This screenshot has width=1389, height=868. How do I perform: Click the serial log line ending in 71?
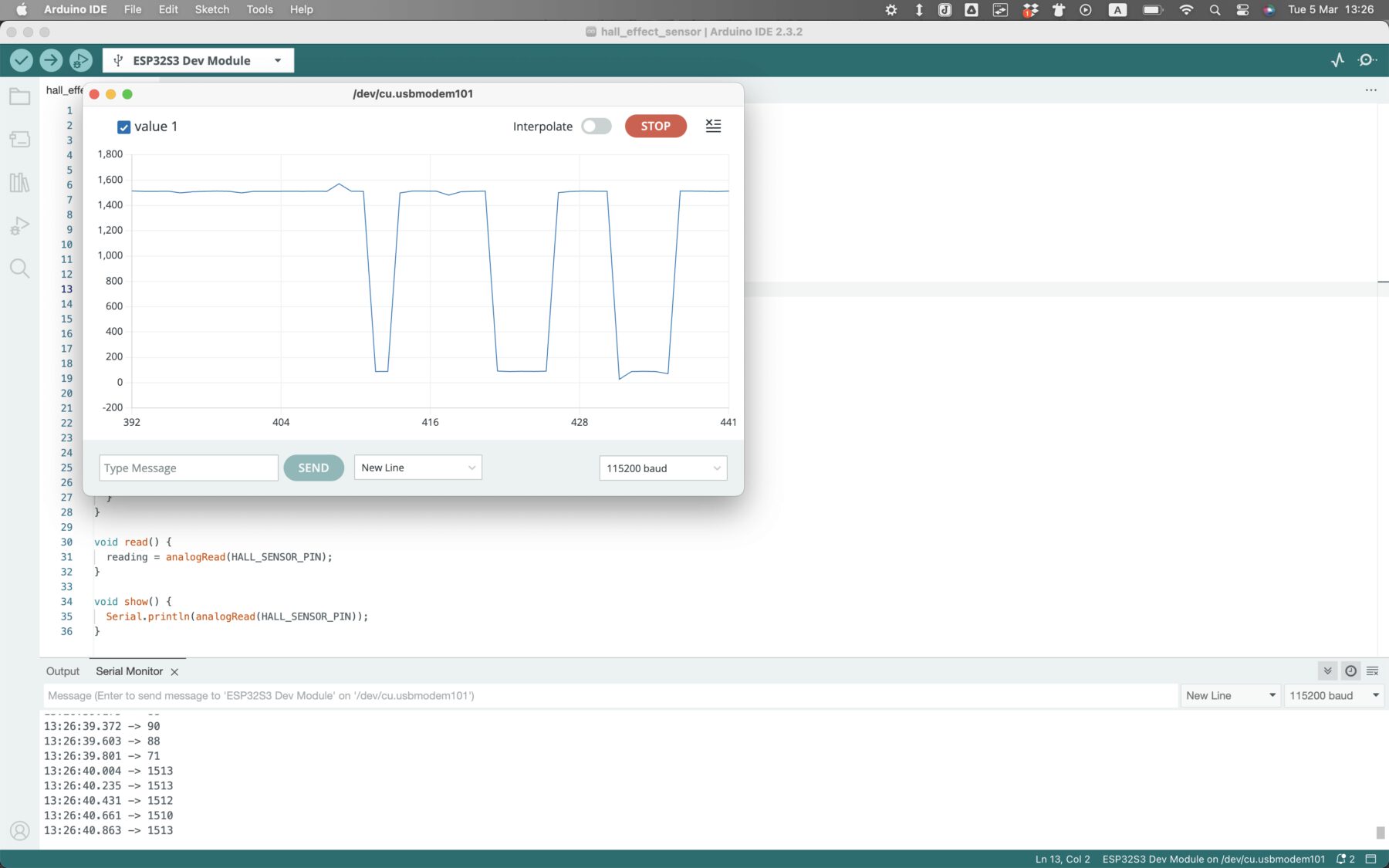pyautogui.click(x=102, y=756)
